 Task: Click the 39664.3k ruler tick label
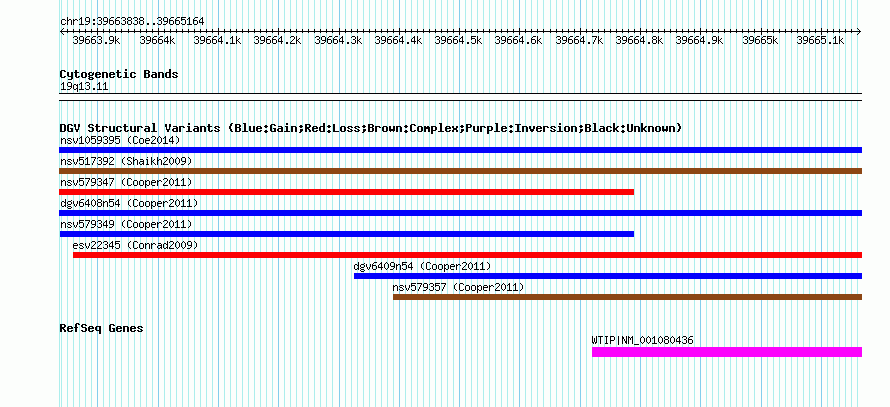coord(338,41)
